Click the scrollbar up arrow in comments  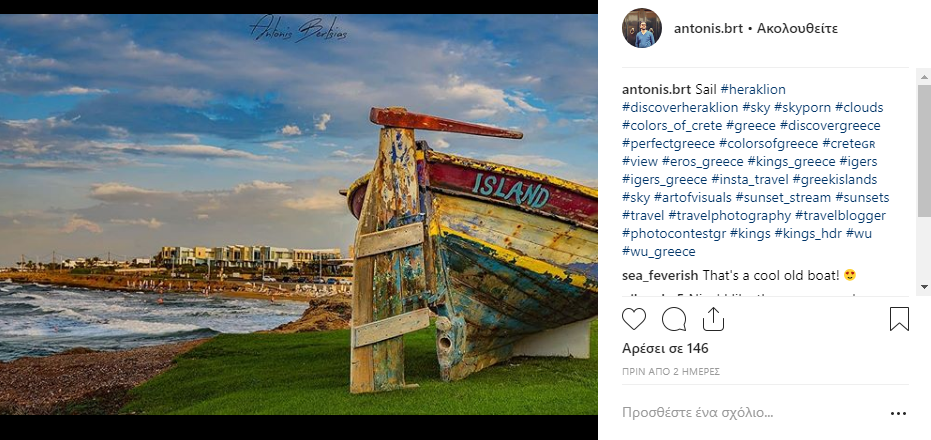click(x=924, y=77)
